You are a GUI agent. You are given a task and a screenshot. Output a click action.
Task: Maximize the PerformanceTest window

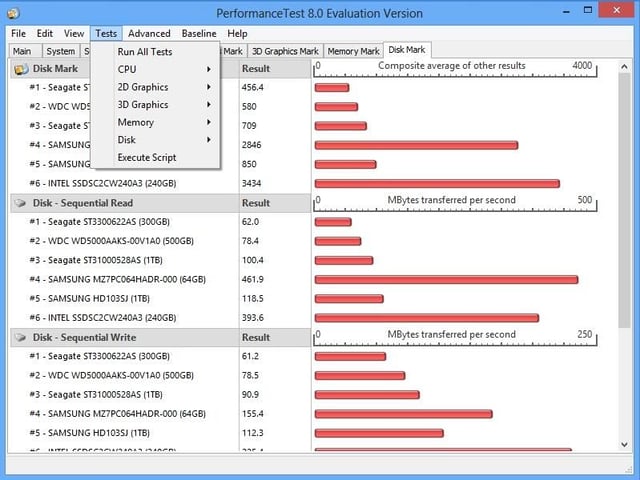click(x=588, y=11)
